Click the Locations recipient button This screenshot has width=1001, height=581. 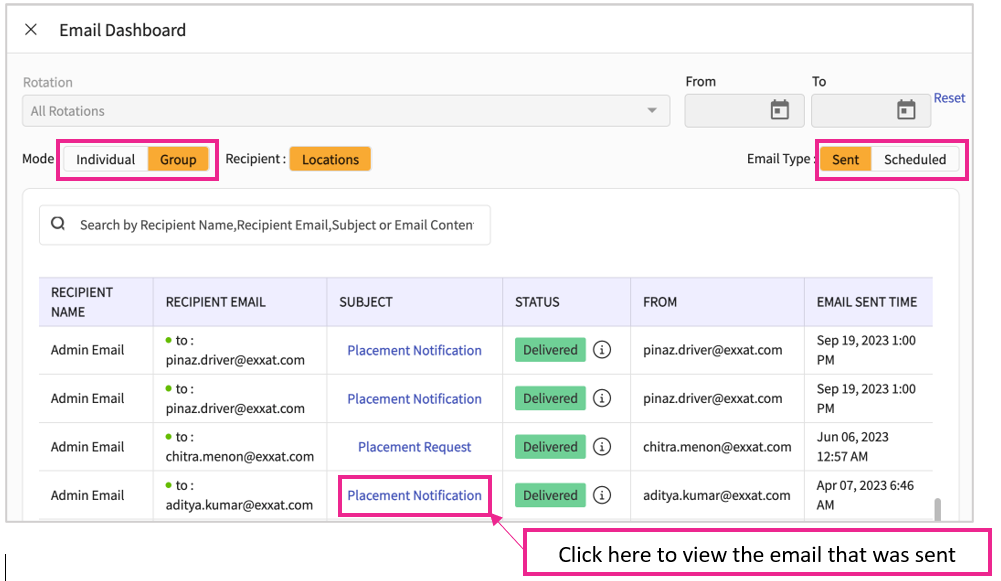(330, 159)
